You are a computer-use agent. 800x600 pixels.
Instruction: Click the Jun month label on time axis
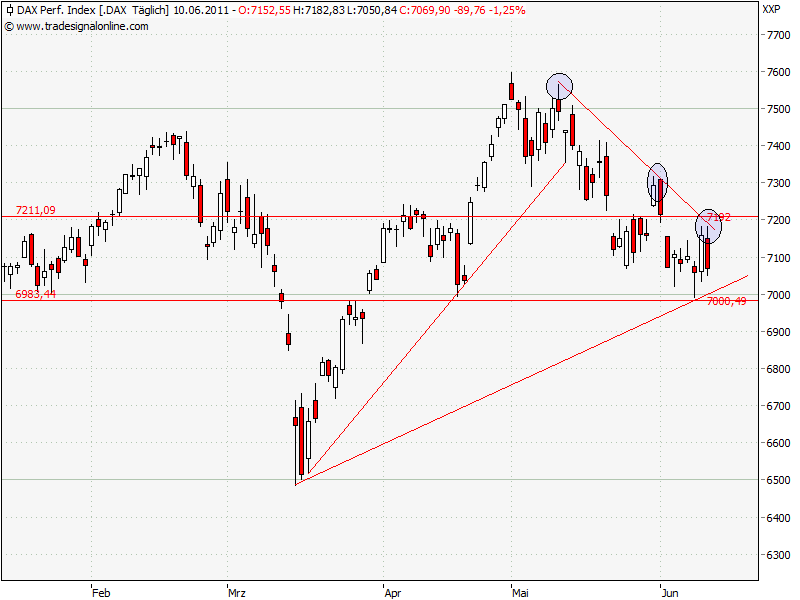click(x=670, y=593)
